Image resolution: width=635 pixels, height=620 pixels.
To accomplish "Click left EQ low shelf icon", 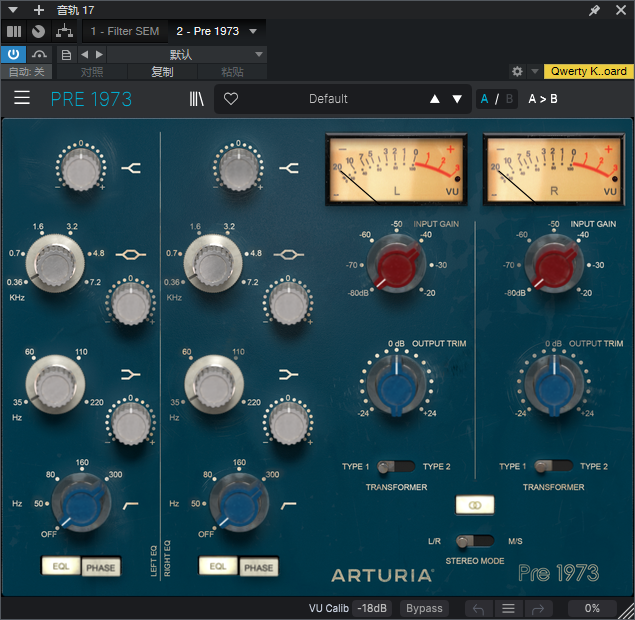I will pos(131,375).
